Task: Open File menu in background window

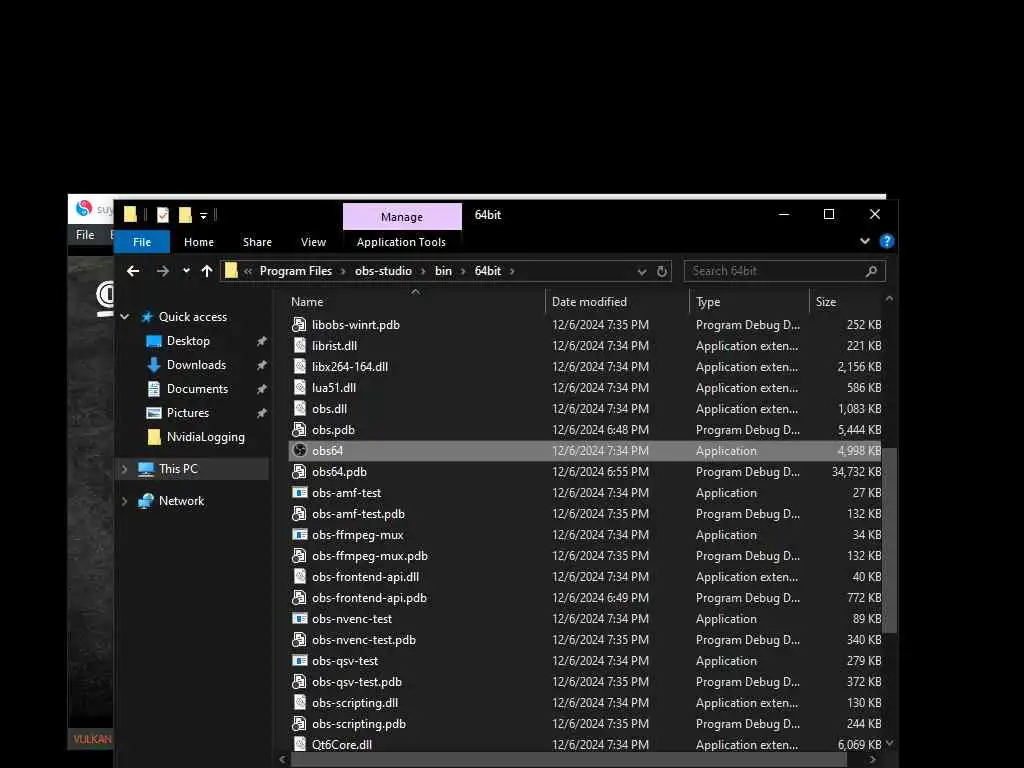Action: (x=85, y=234)
